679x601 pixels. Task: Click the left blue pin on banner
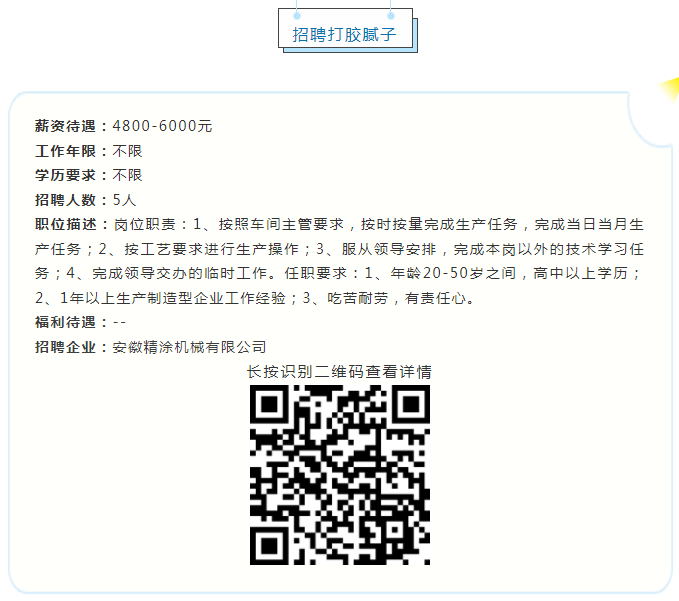click(297, 16)
